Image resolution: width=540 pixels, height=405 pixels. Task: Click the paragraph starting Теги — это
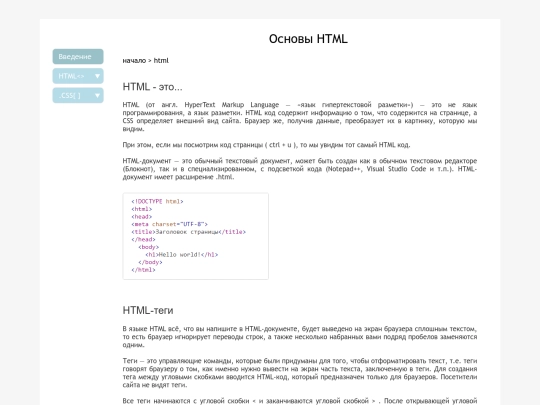[x=300, y=373]
